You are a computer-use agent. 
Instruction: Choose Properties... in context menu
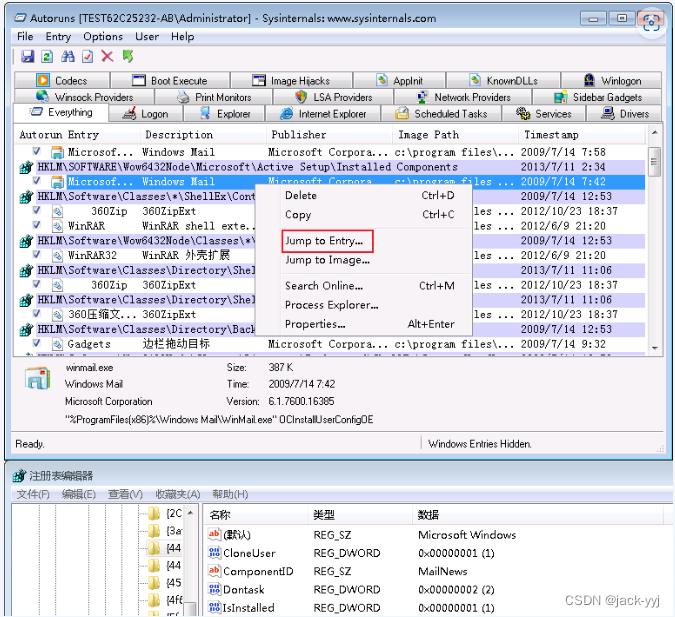[x=370, y=324]
